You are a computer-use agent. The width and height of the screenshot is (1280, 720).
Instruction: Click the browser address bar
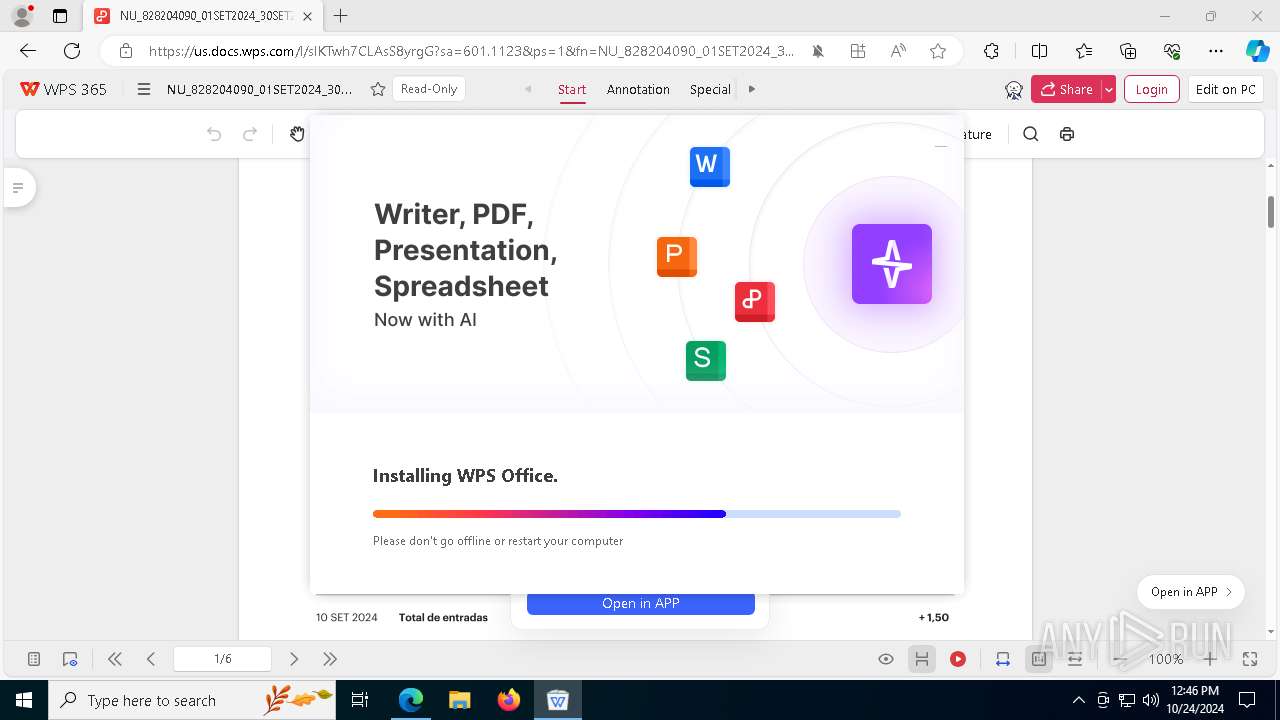(471, 51)
